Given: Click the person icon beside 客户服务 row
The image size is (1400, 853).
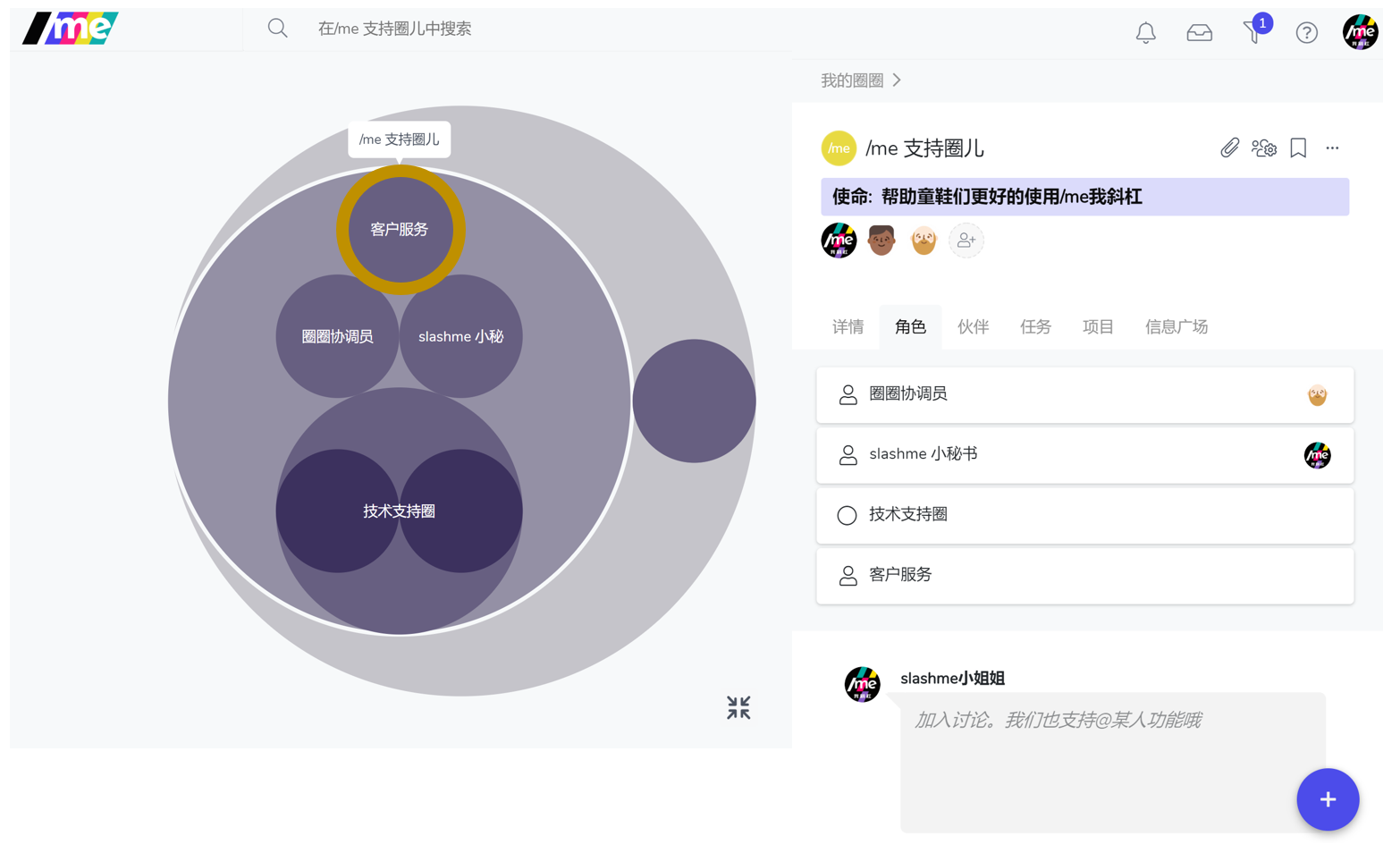Looking at the screenshot, I should 848,576.
